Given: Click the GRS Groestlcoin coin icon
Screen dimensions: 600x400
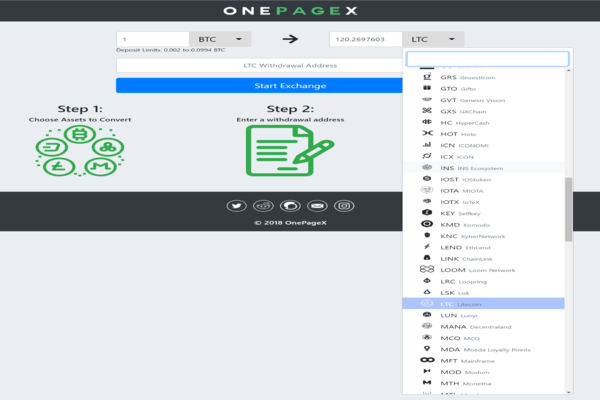Looking at the screenshot, I should point(427,77).
